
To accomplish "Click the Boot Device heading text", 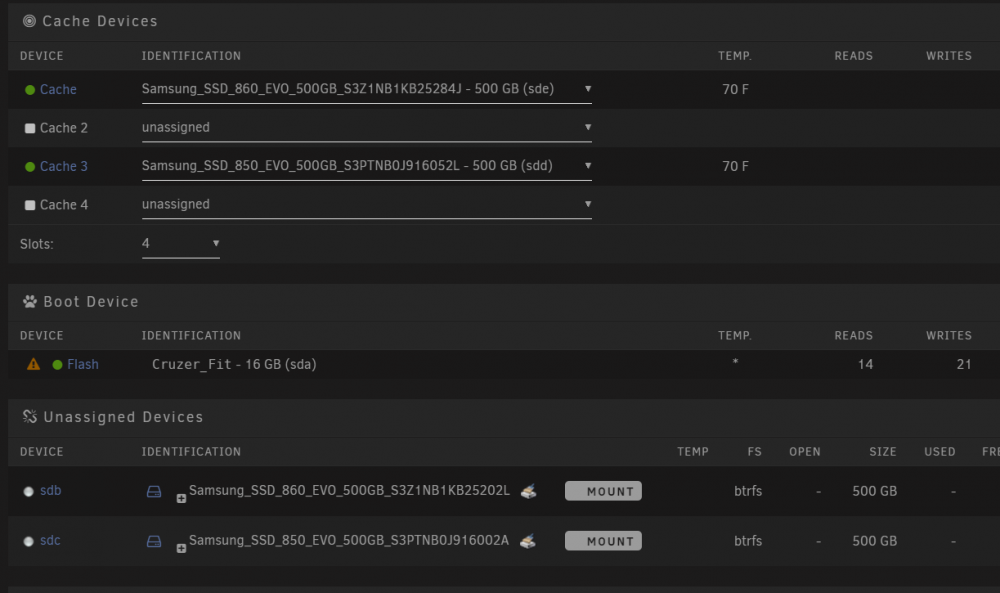I will [x=91, y=302].
